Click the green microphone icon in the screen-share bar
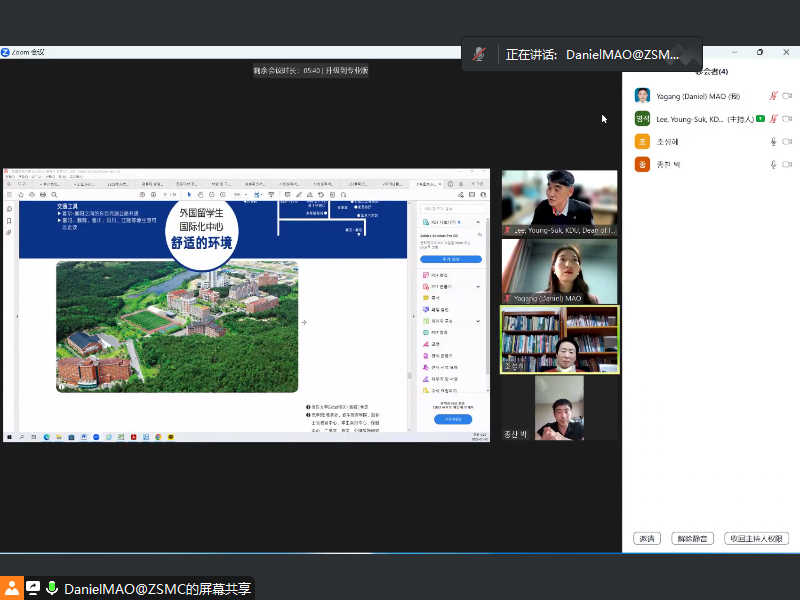Image resolution: width=800 pixels, height=600 pixels. (x=52, y=589)
